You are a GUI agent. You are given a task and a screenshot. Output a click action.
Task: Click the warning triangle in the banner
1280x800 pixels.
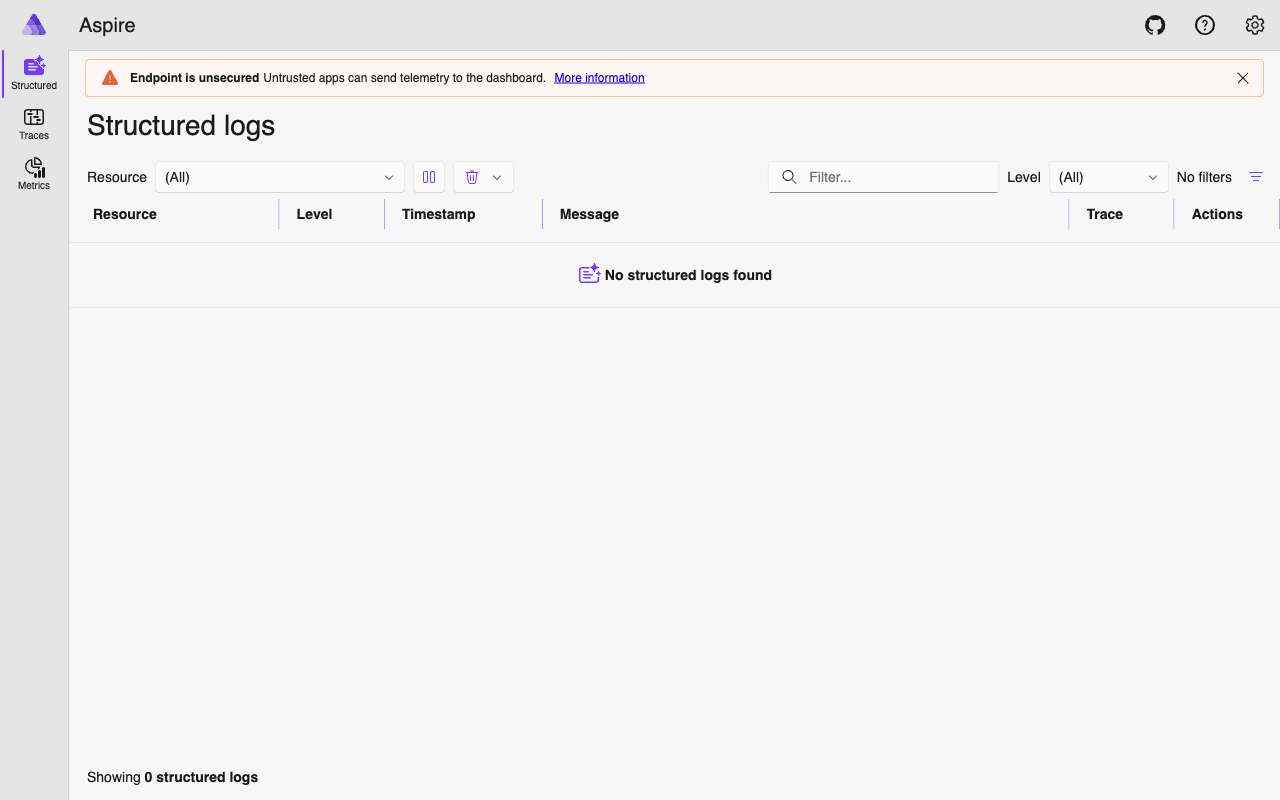(x=110, y=77)
